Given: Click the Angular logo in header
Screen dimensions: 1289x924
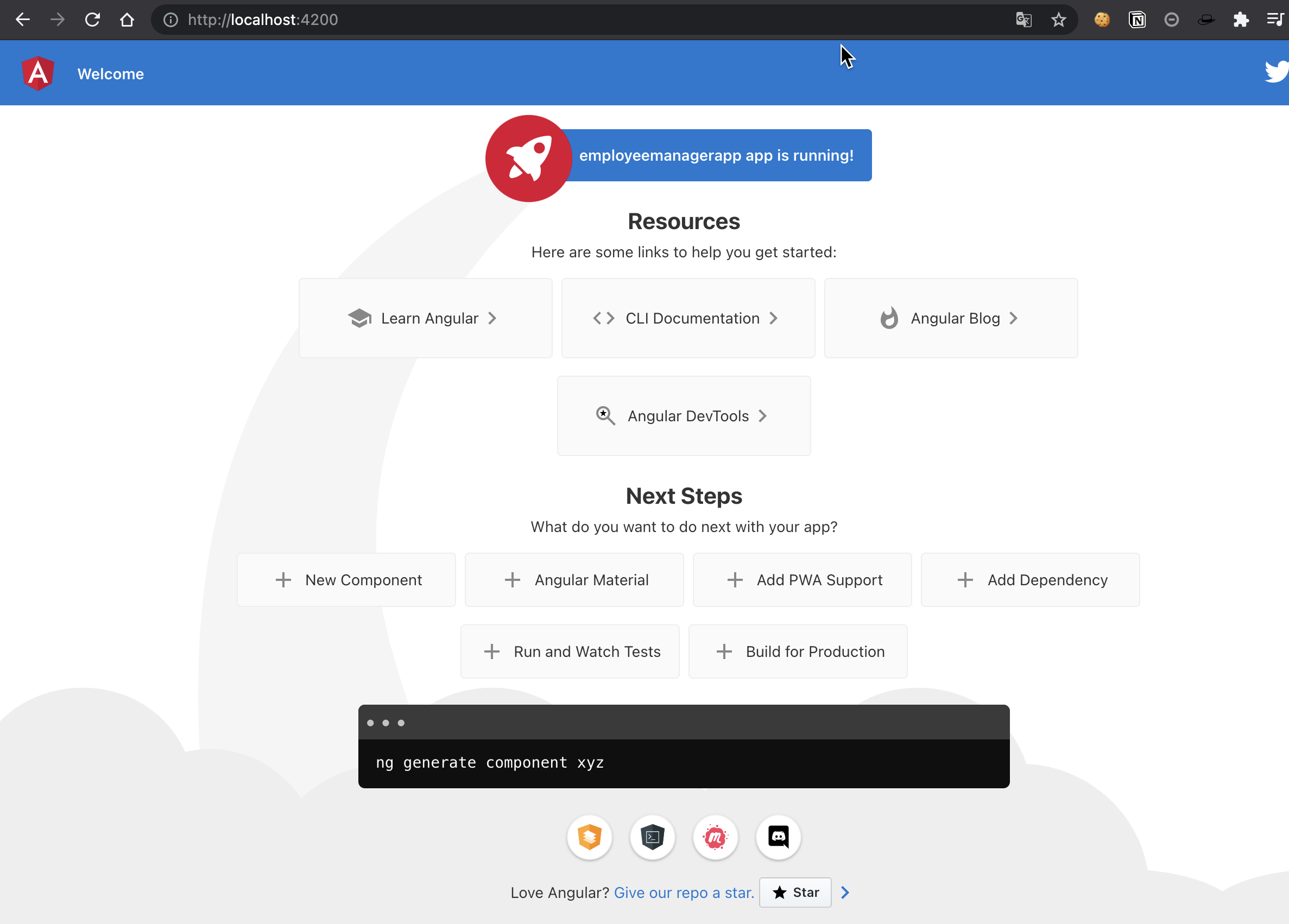Looking at the screenshot, I should [x=38, y=74].
